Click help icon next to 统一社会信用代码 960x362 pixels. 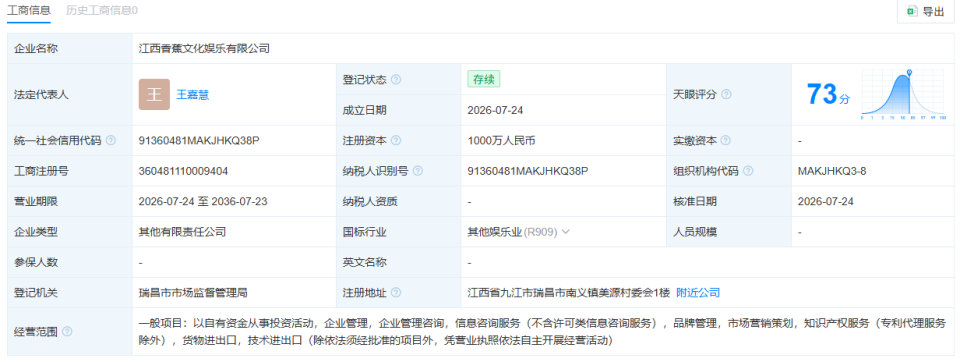coord(111,140)
